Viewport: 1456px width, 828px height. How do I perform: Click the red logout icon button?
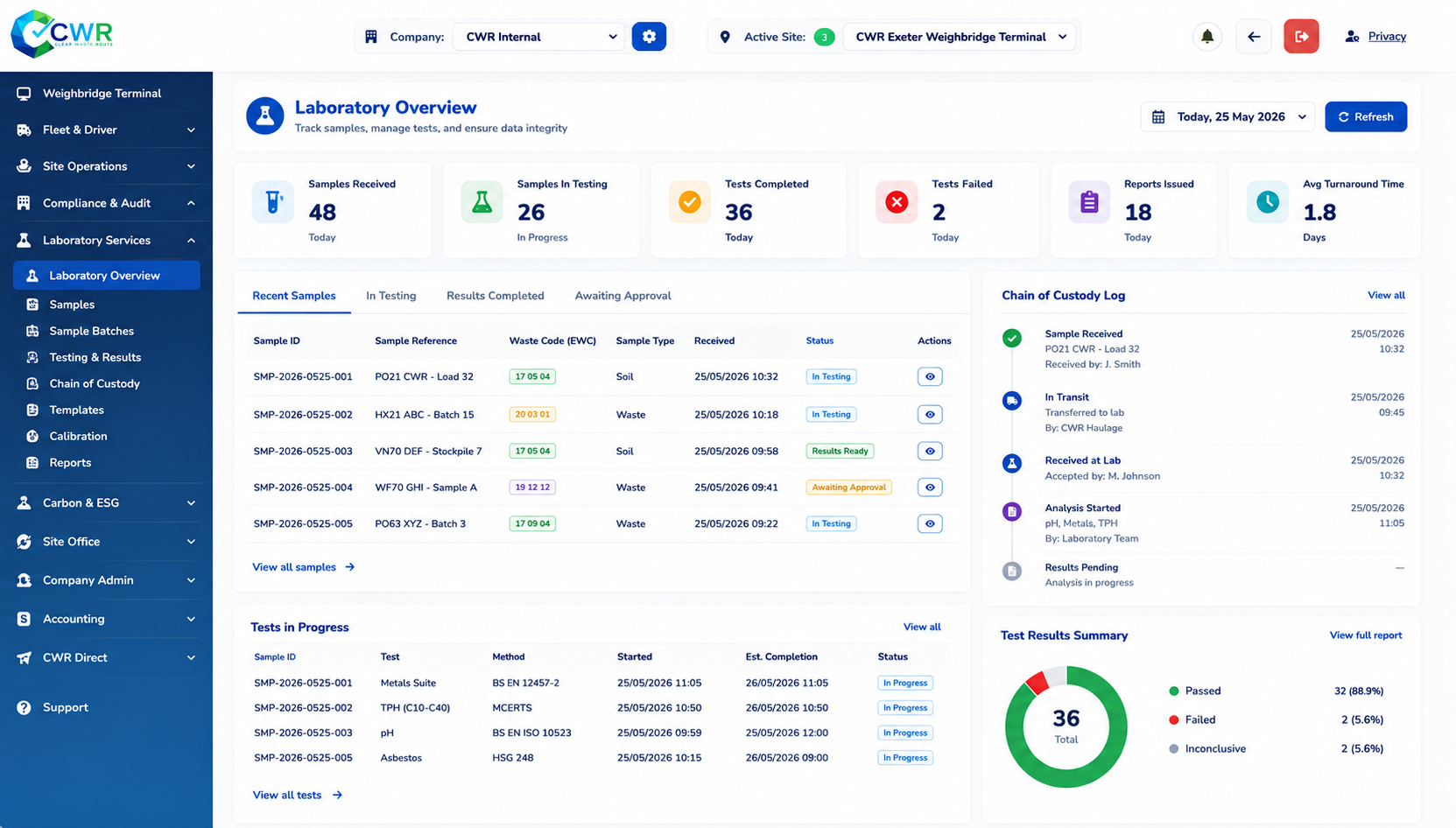[x=1301, y=37]
